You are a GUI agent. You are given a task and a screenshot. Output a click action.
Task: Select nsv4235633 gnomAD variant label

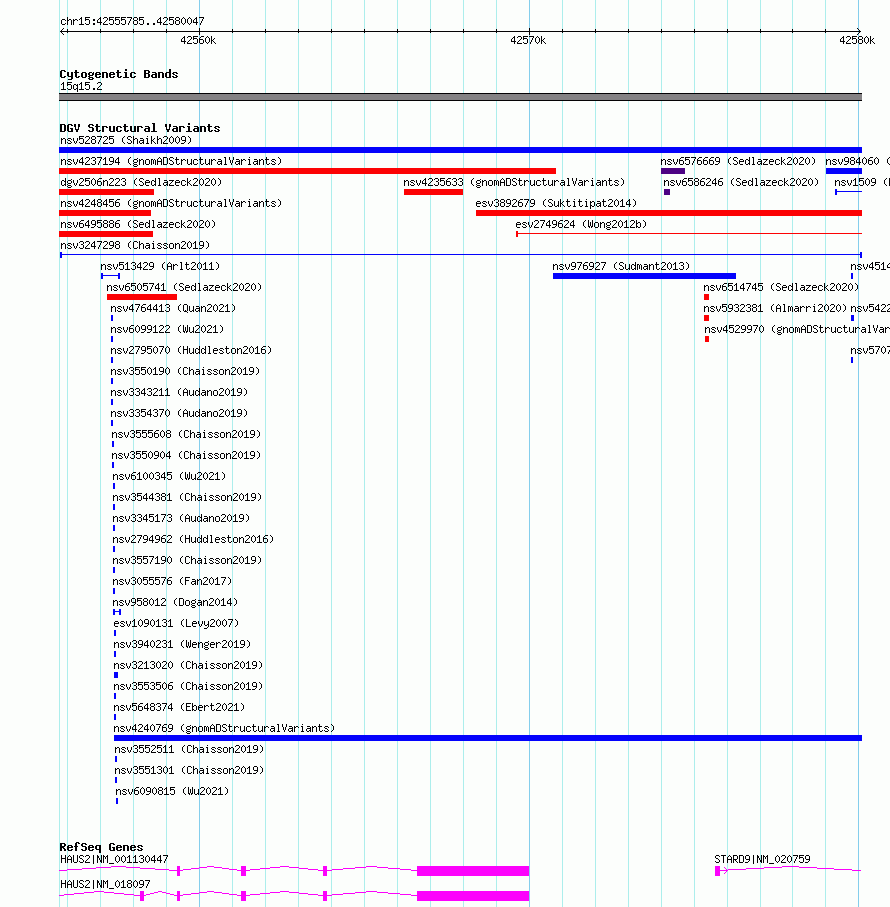pyautogui.click(x=514, y=182)
